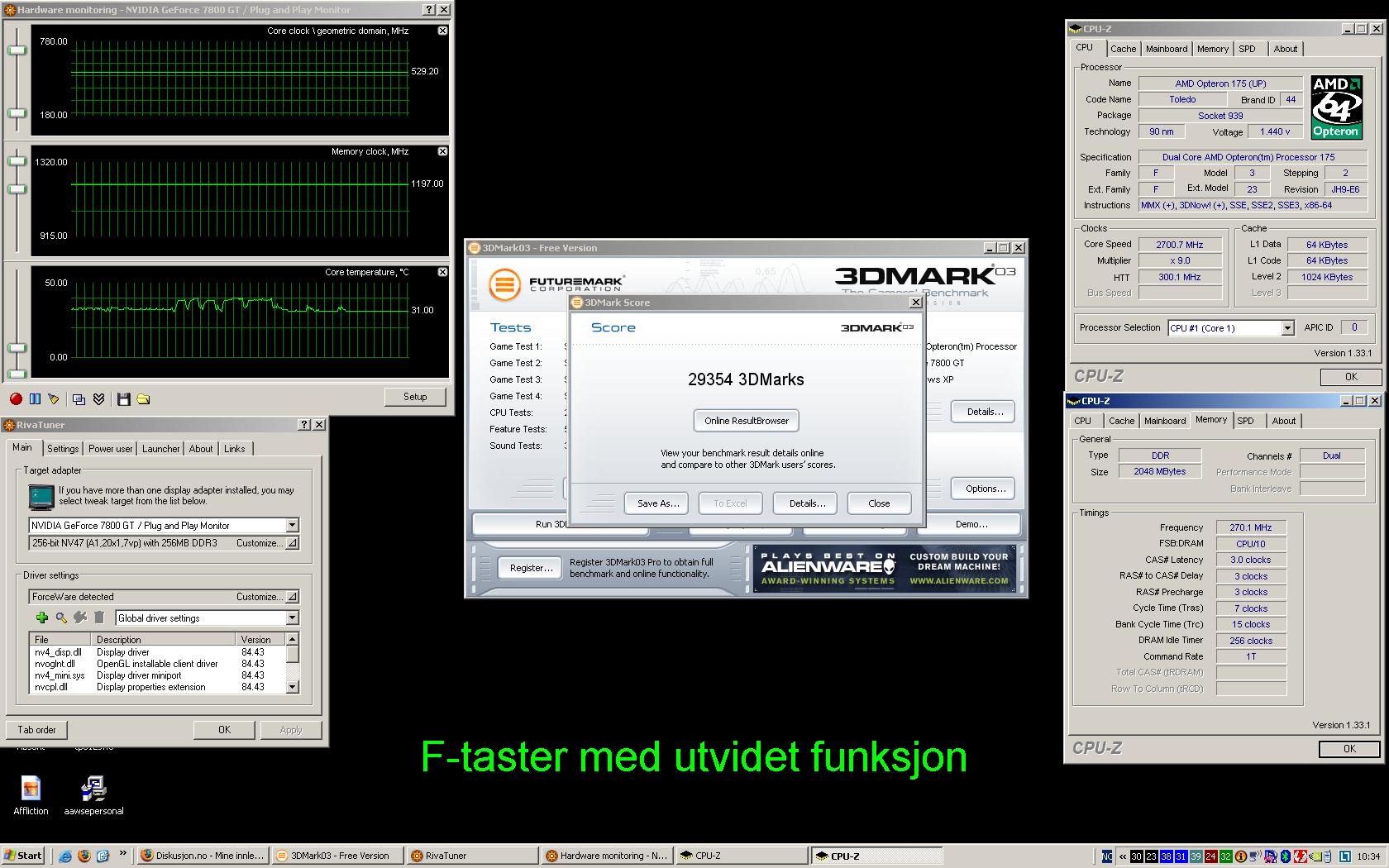Open the Links tab in RivaTuner
Viewport: 1389px width, 868px height.
pyautogui.click(x=234, y=449)
